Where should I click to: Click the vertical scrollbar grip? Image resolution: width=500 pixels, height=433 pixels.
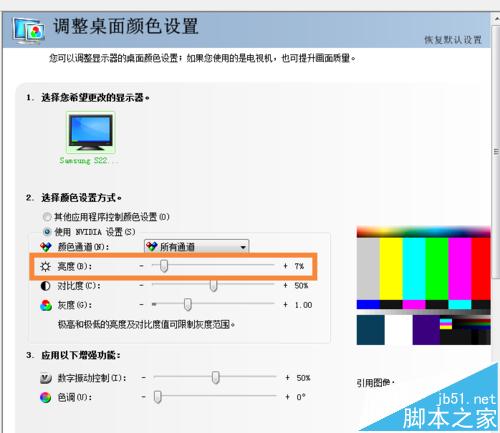tap(496, 152)
